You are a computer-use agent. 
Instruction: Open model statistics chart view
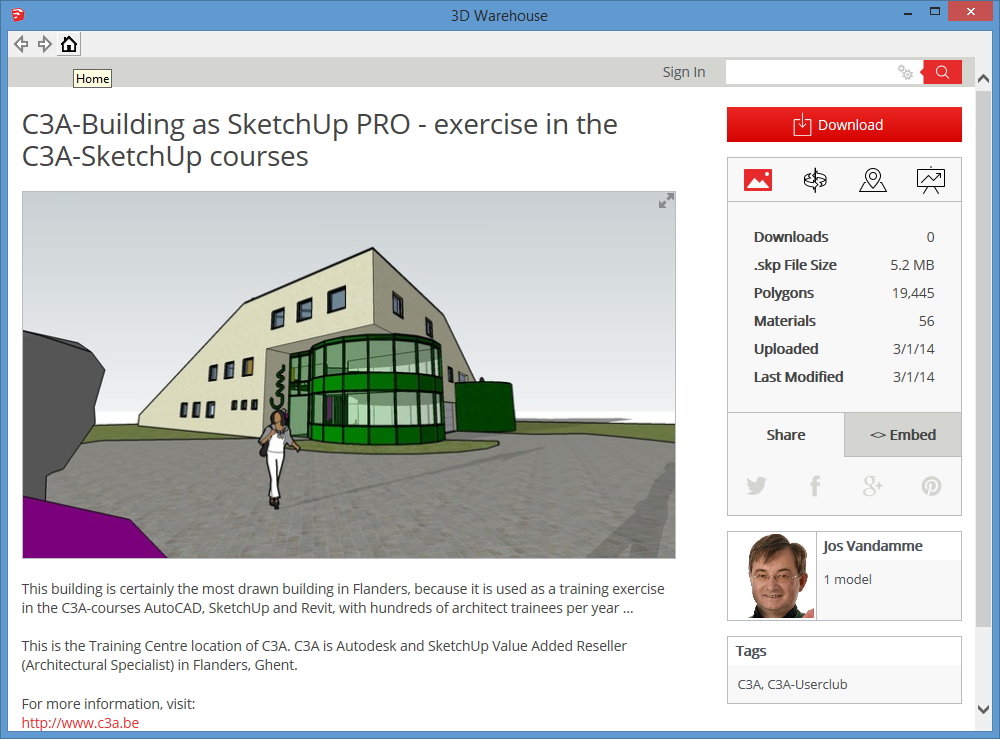930,180
